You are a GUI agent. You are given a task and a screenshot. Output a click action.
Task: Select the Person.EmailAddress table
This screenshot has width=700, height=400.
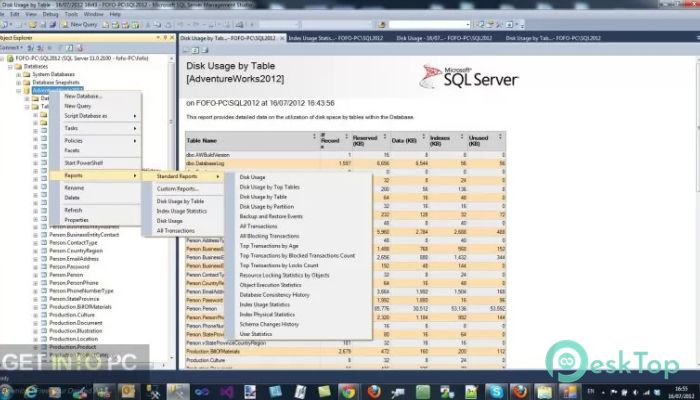pos(74,259)
